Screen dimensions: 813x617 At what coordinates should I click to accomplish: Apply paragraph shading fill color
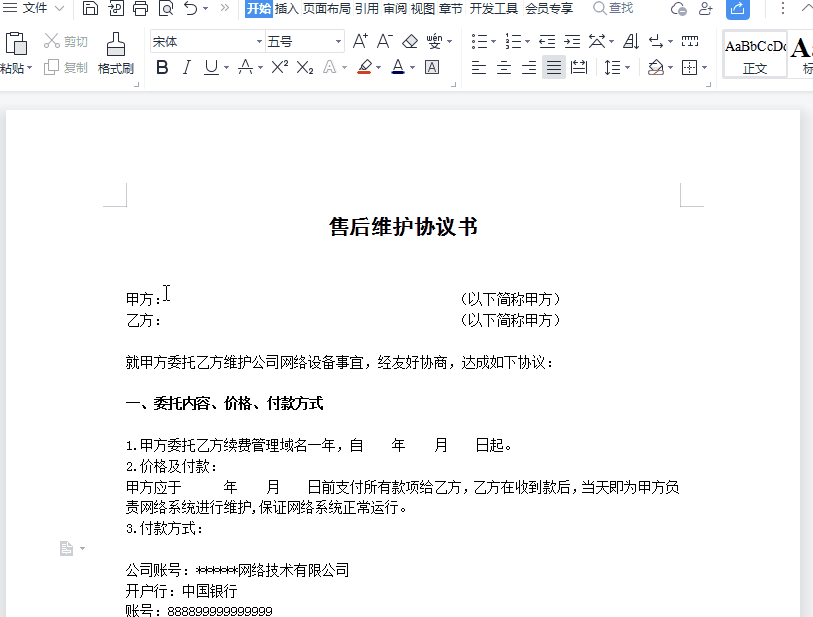pyautogui.click(x=656, y=67)
